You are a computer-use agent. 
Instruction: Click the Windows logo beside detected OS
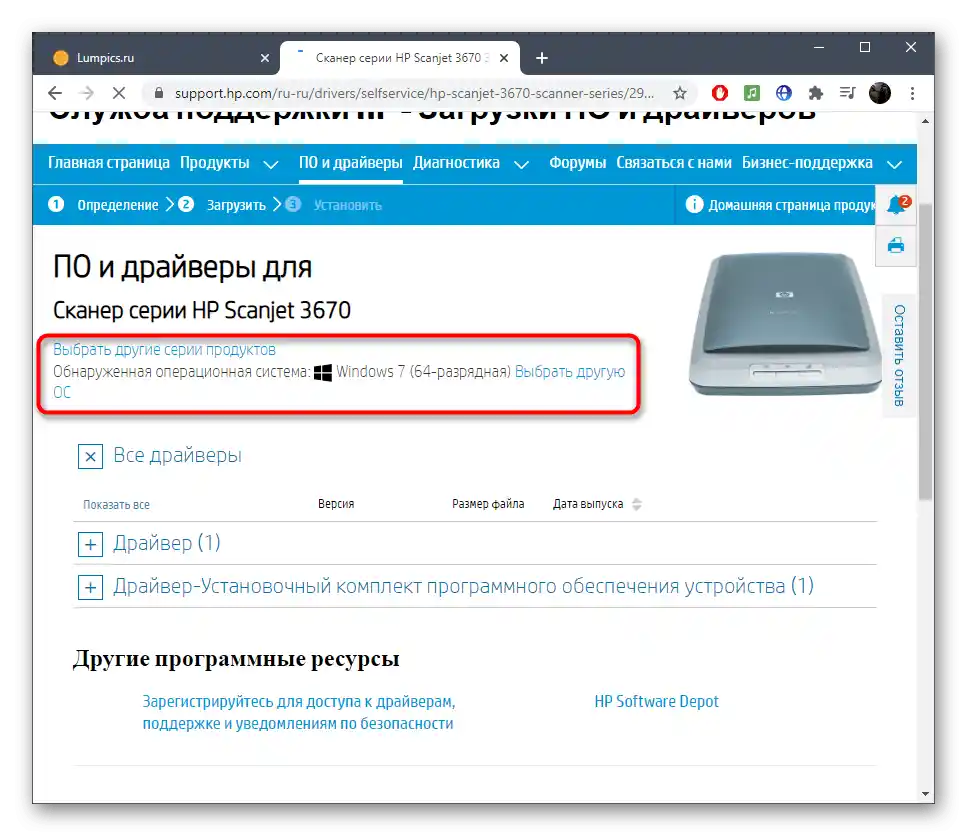tap(323, 372)
